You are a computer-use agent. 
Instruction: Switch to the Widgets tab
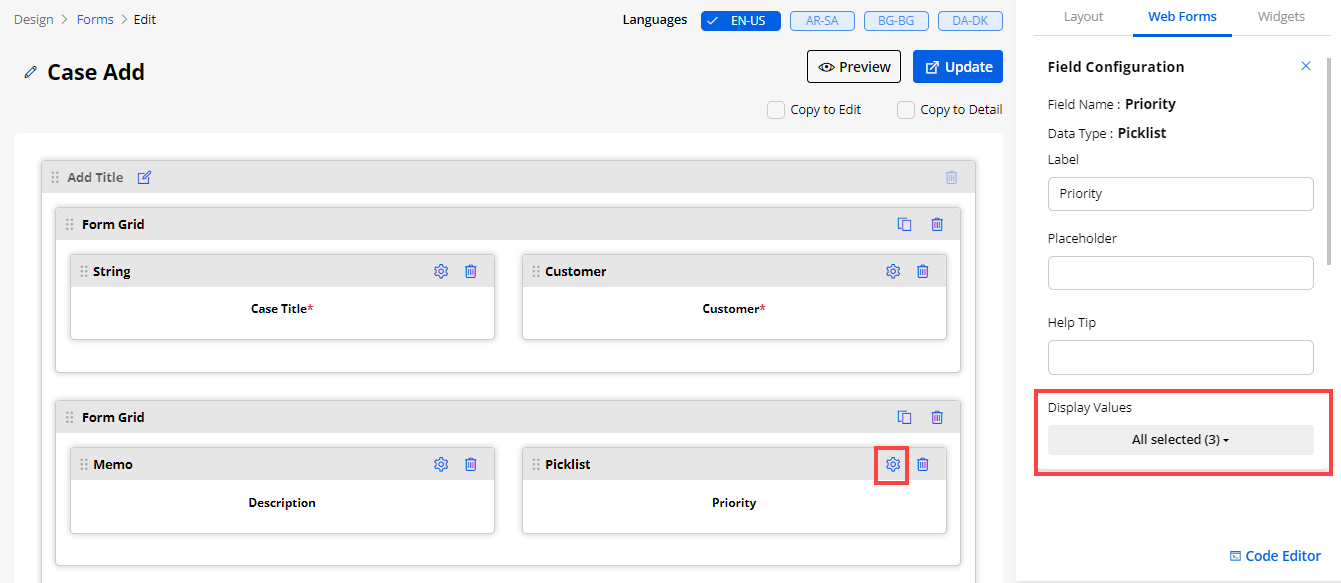pos(1281,17)
